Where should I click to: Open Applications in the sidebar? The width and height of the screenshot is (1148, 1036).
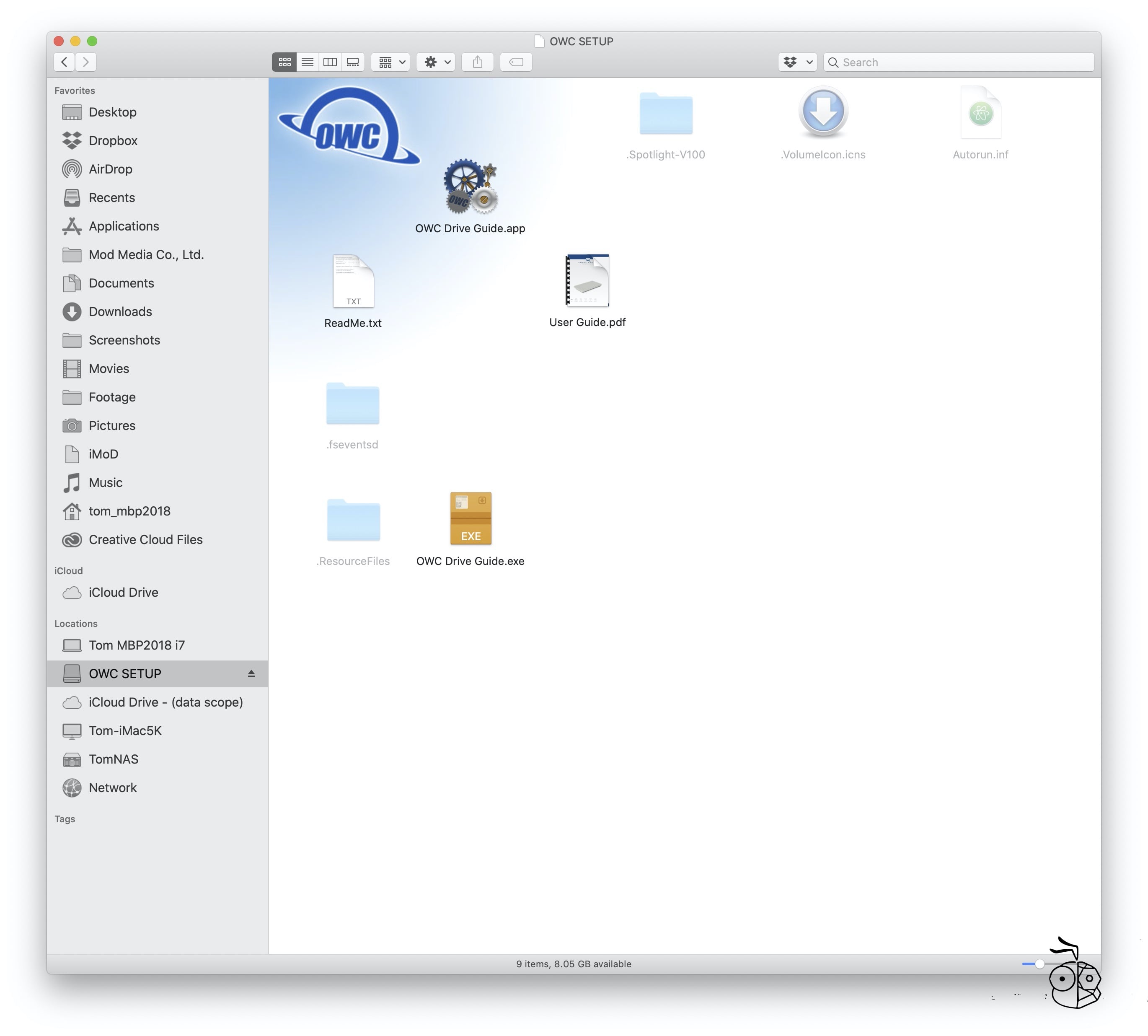[124, 226]
